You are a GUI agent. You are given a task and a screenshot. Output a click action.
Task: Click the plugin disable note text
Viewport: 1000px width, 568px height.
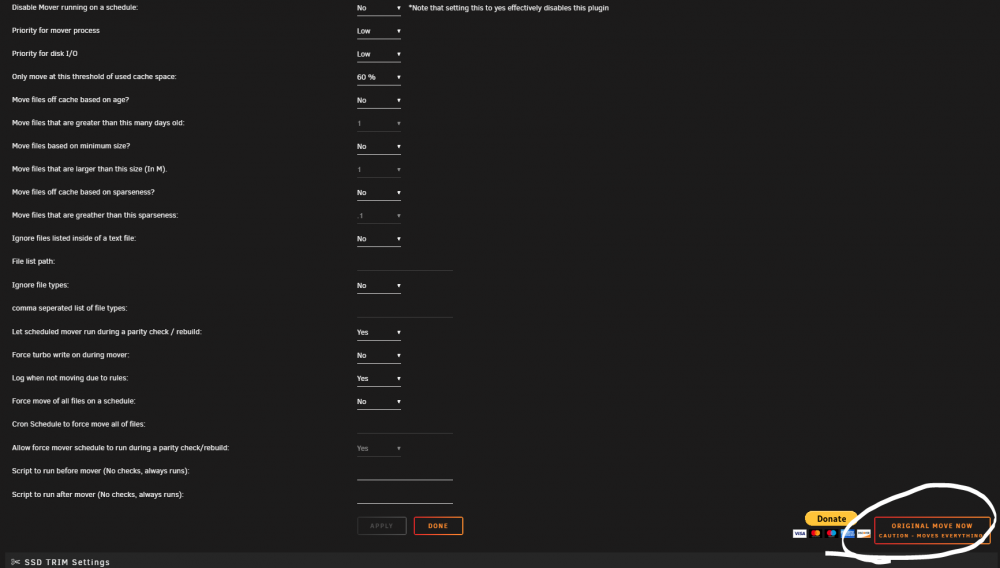click(x=509, y=8)
